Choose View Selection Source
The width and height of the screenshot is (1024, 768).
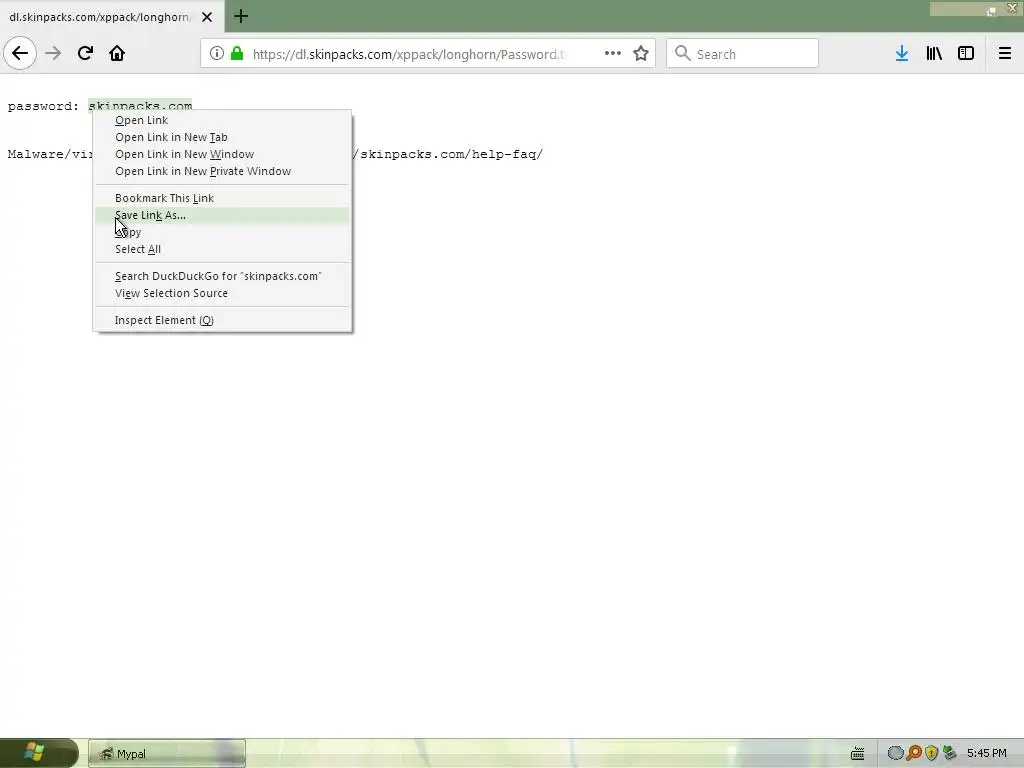(x=222, y=293)
